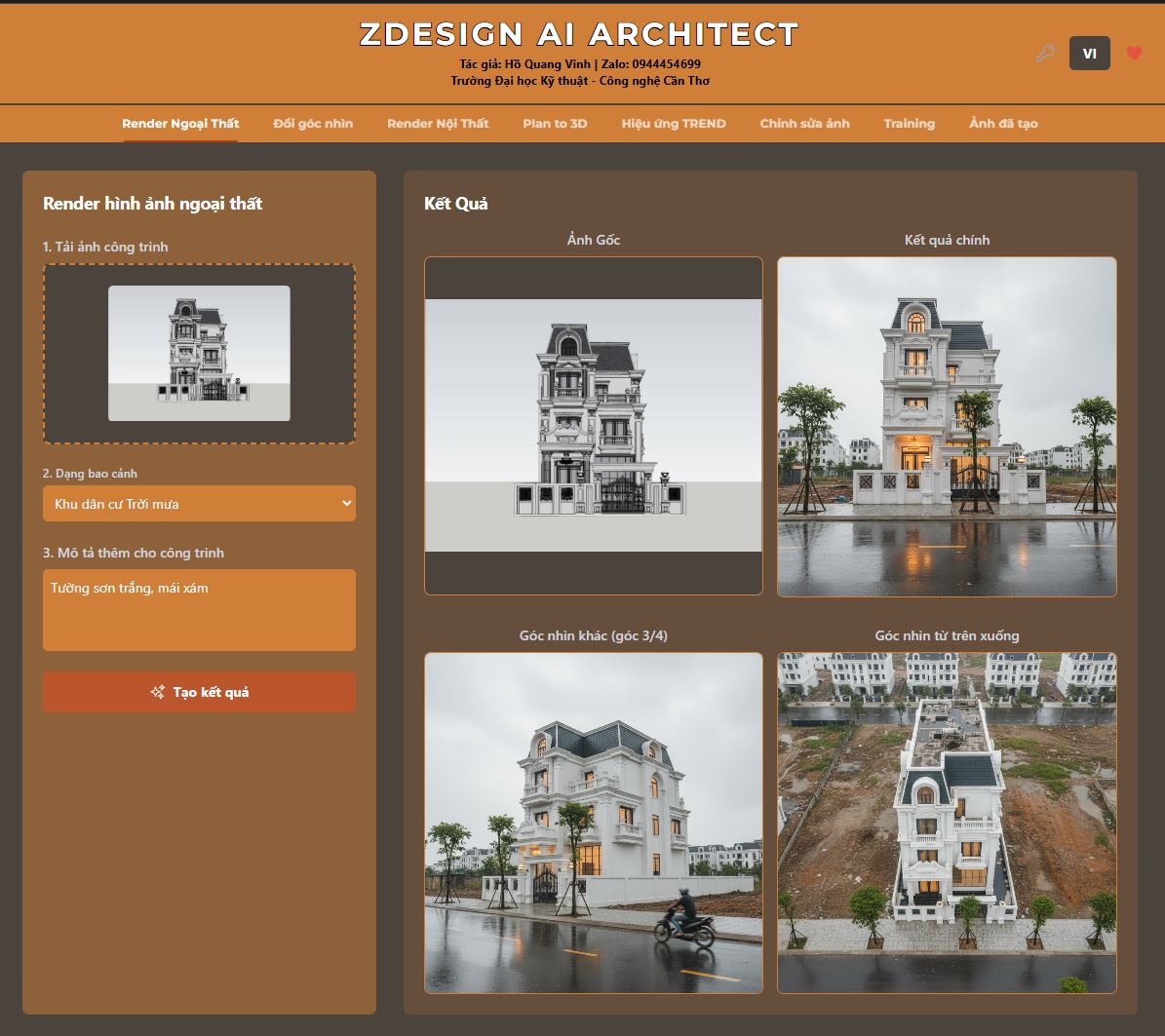Image resolution: width=1165 pixels, height=1036 pixels.
Task: Switch to the Đổi góc nhìn tab
Action: click(313, 124)
